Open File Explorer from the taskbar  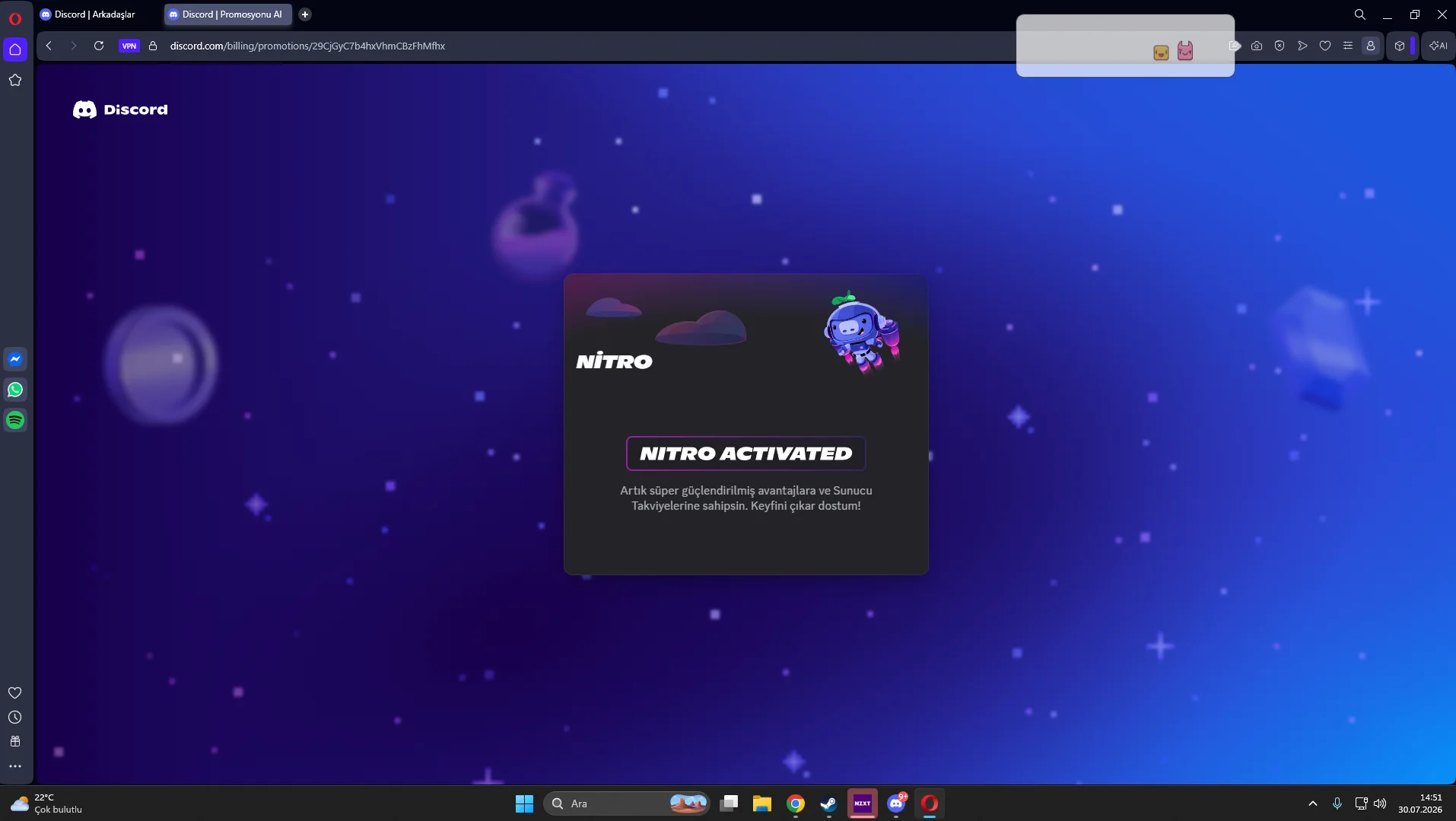coord(762,803)
